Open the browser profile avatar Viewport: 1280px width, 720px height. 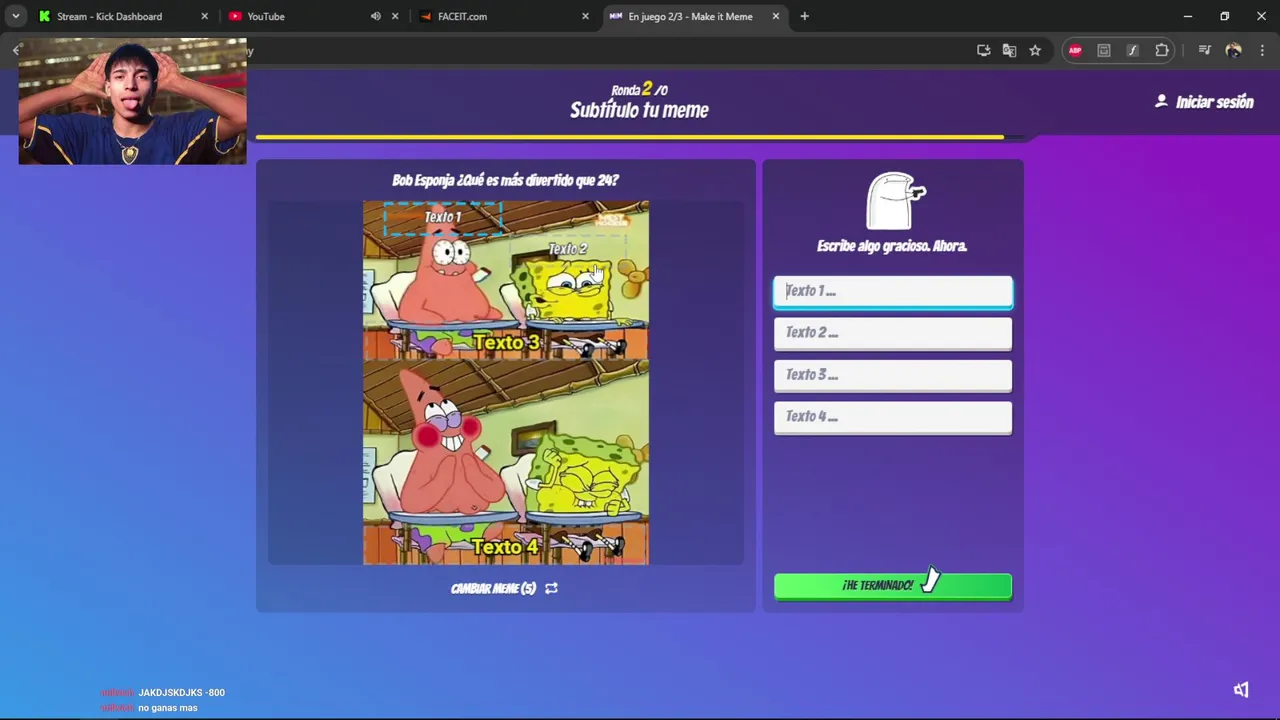(x=1233, y=50)
